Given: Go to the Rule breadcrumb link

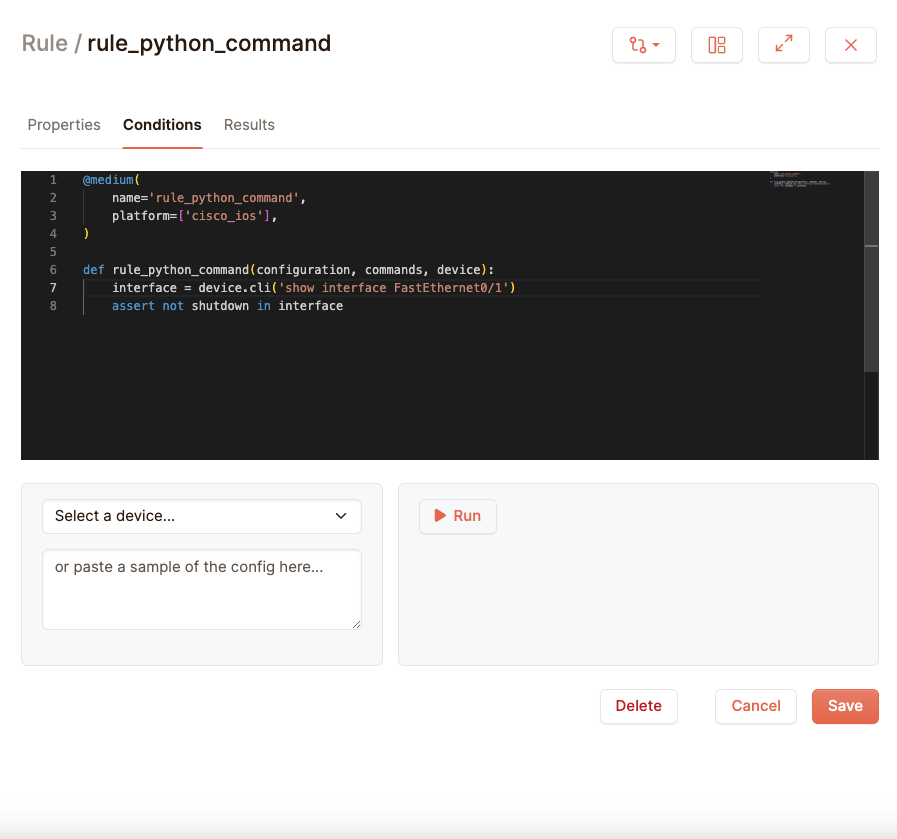Looking at the screenshot, I should (44, 44).
